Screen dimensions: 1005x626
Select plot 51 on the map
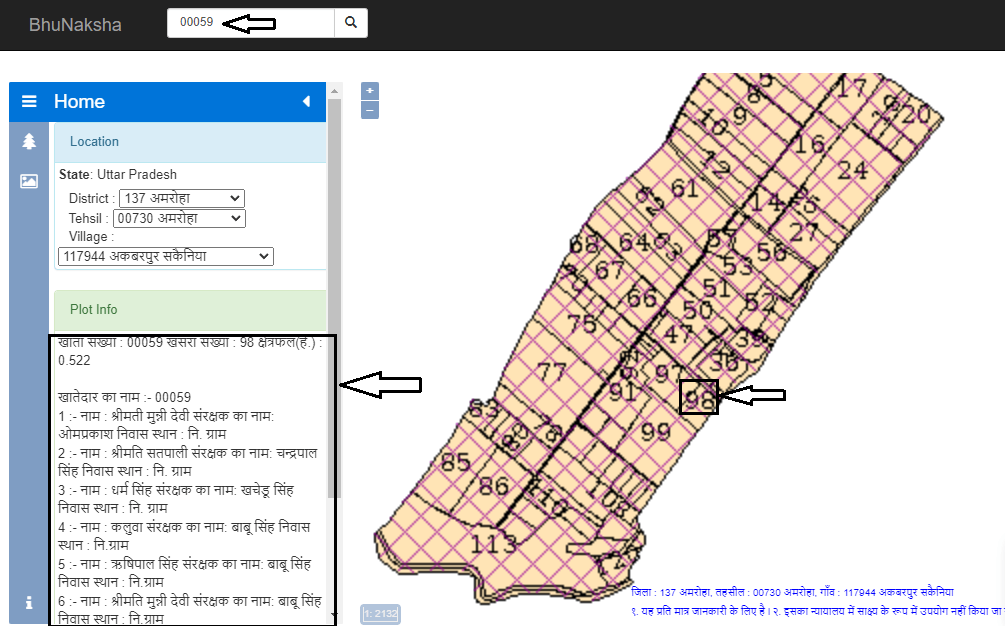[716, 288]
